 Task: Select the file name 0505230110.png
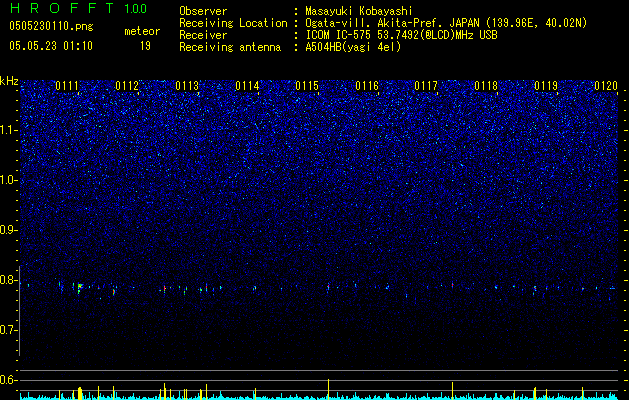click(x=51, y=27)
